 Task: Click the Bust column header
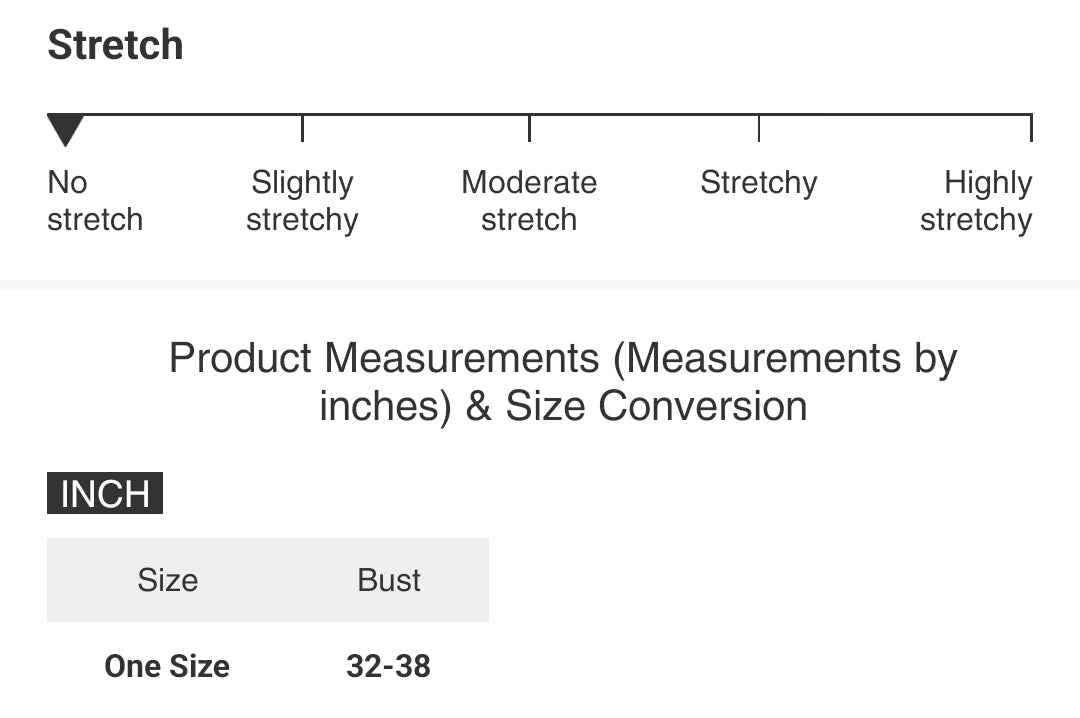pyautogui.click(x=389, y=580)
